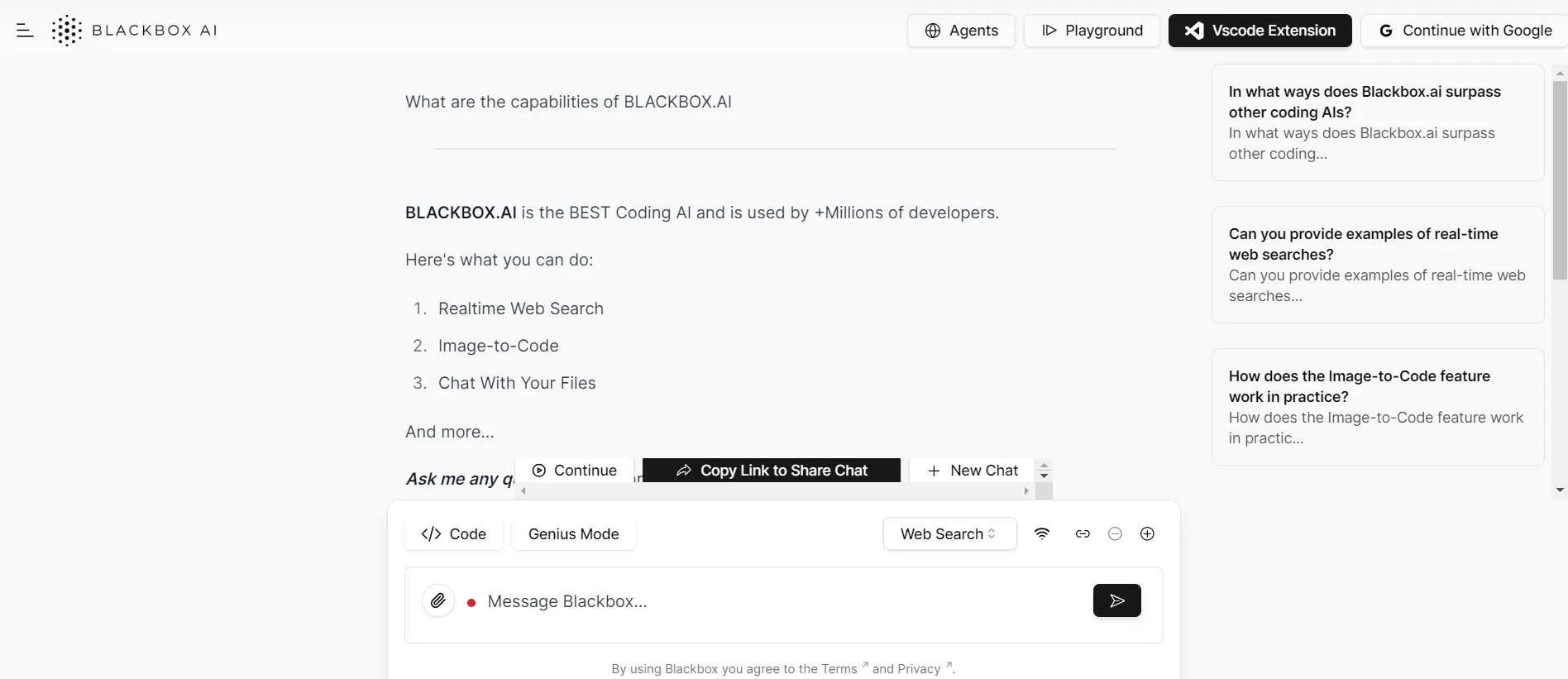This screenshot has height=679, width=1568.
Task: Open the Playground page
Action: tap(1092, 31)
